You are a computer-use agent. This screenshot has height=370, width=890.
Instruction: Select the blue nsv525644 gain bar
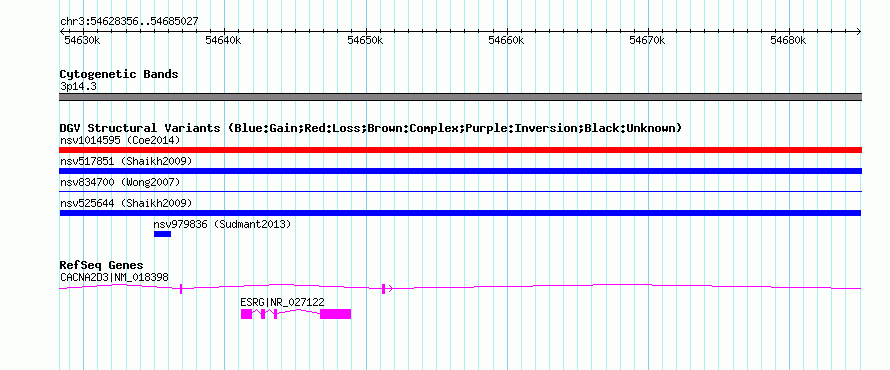click(x=460, y=213)
